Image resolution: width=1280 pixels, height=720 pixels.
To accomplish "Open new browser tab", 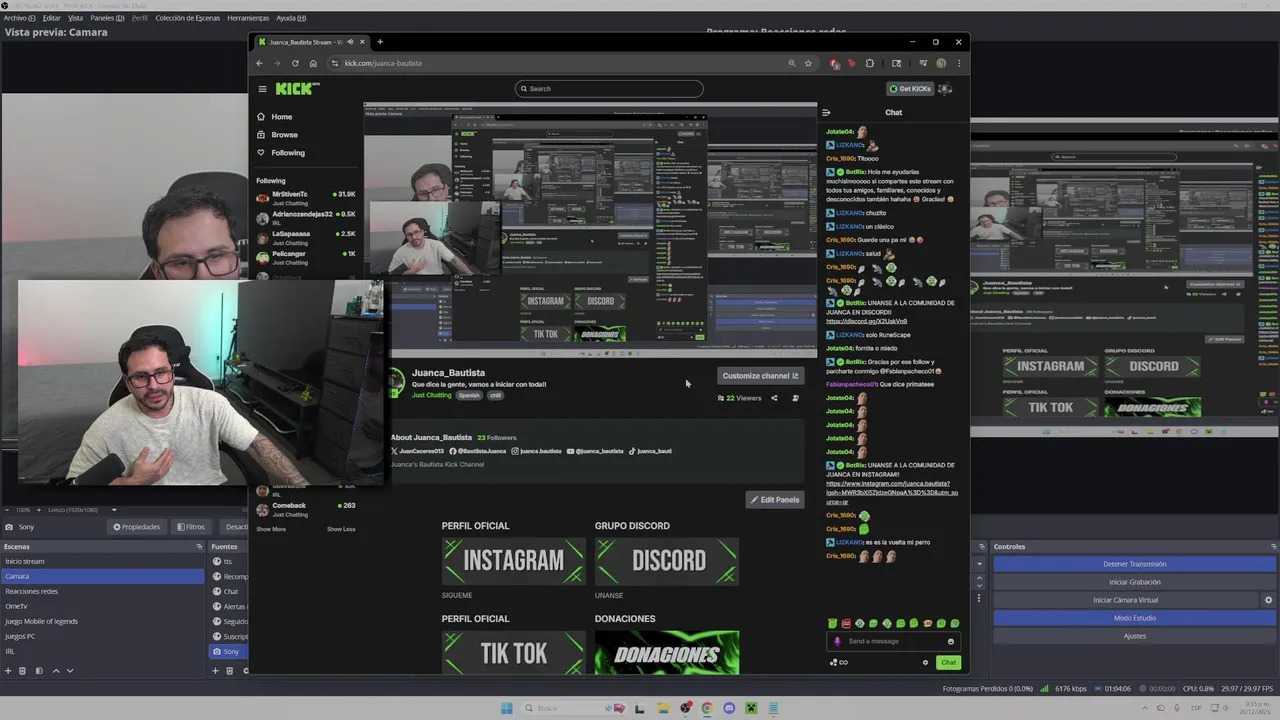I will coord(380,42).
